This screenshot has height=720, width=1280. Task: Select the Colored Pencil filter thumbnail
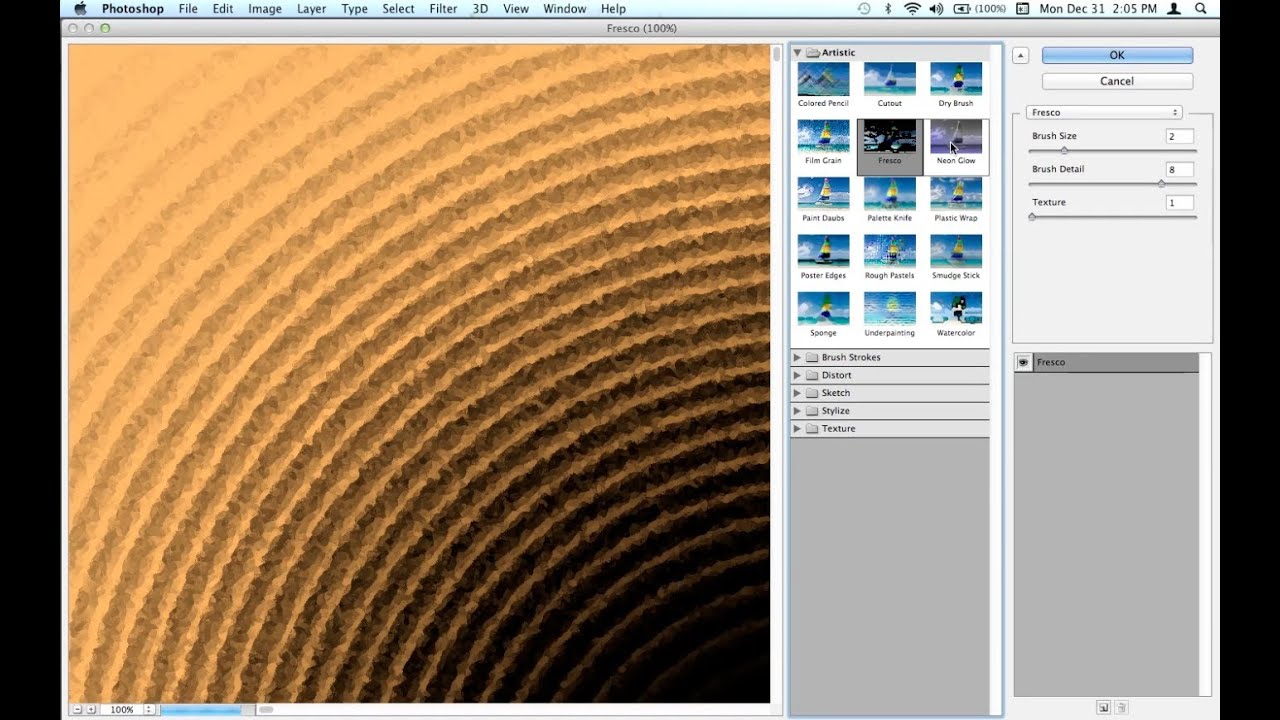click(823, 79)
